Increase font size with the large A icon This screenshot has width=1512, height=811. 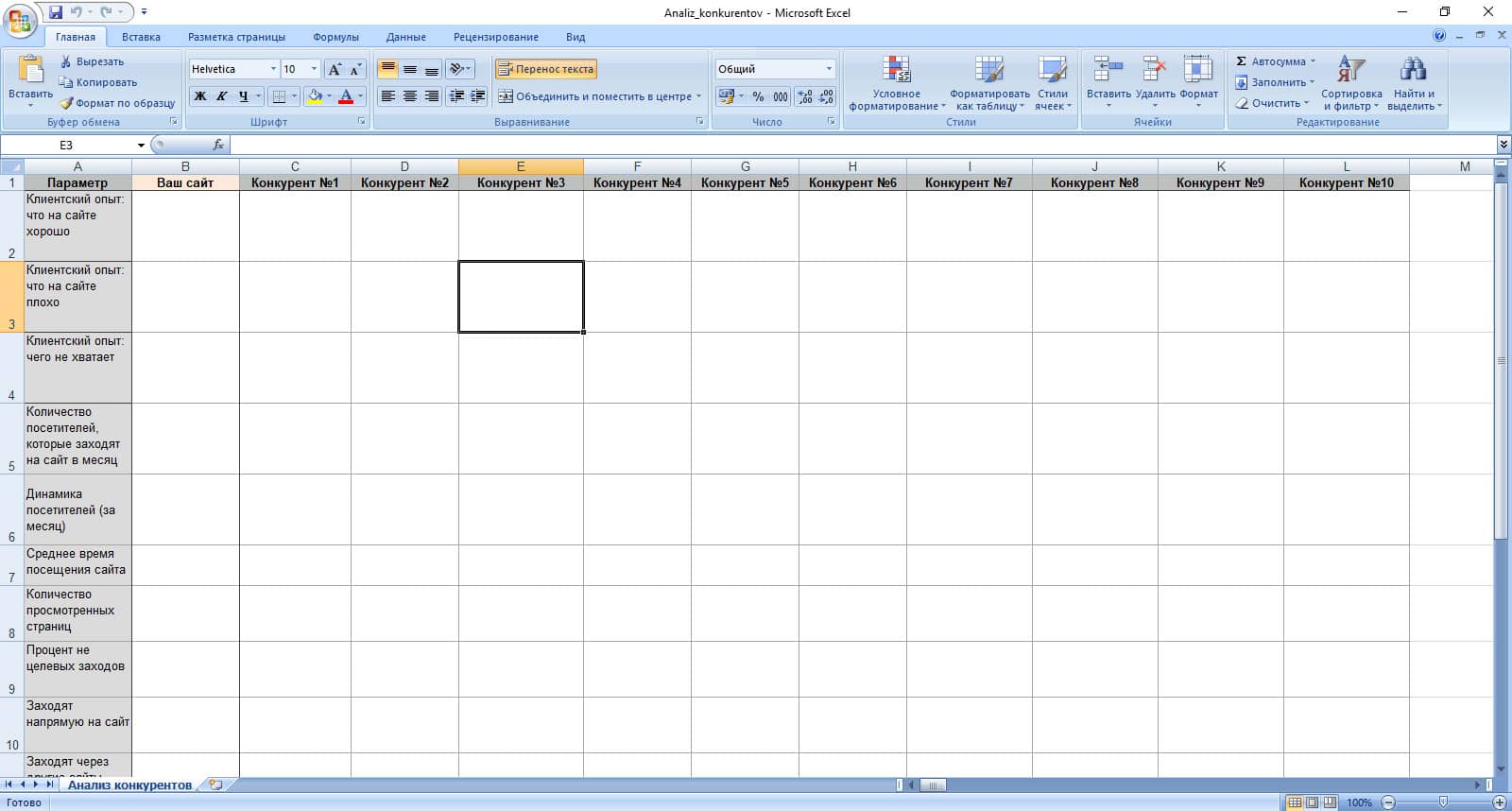[x=335, y=69]
